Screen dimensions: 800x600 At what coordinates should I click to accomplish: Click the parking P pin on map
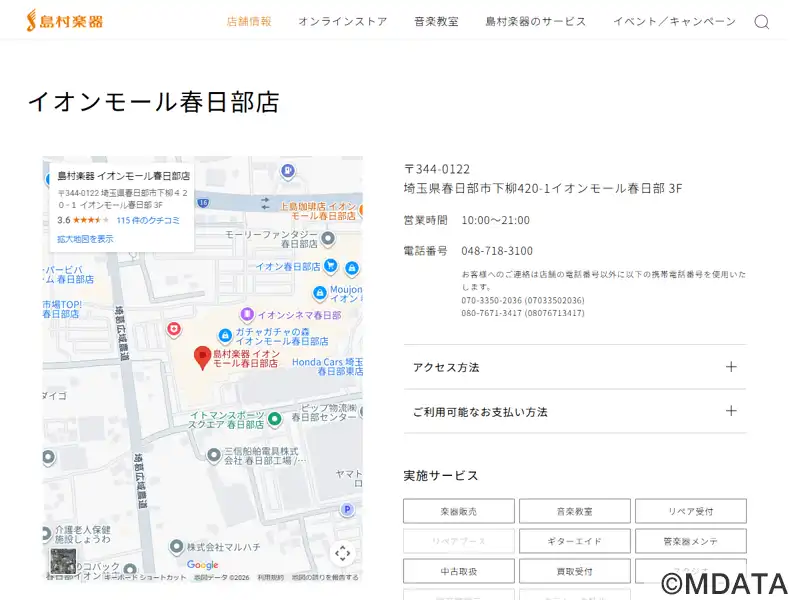347,509
